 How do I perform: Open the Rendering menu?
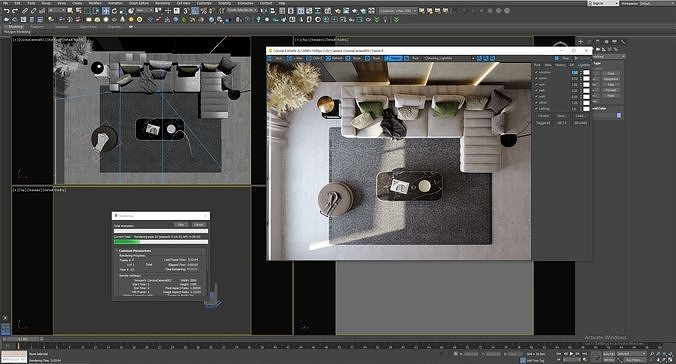pos(163,3)
